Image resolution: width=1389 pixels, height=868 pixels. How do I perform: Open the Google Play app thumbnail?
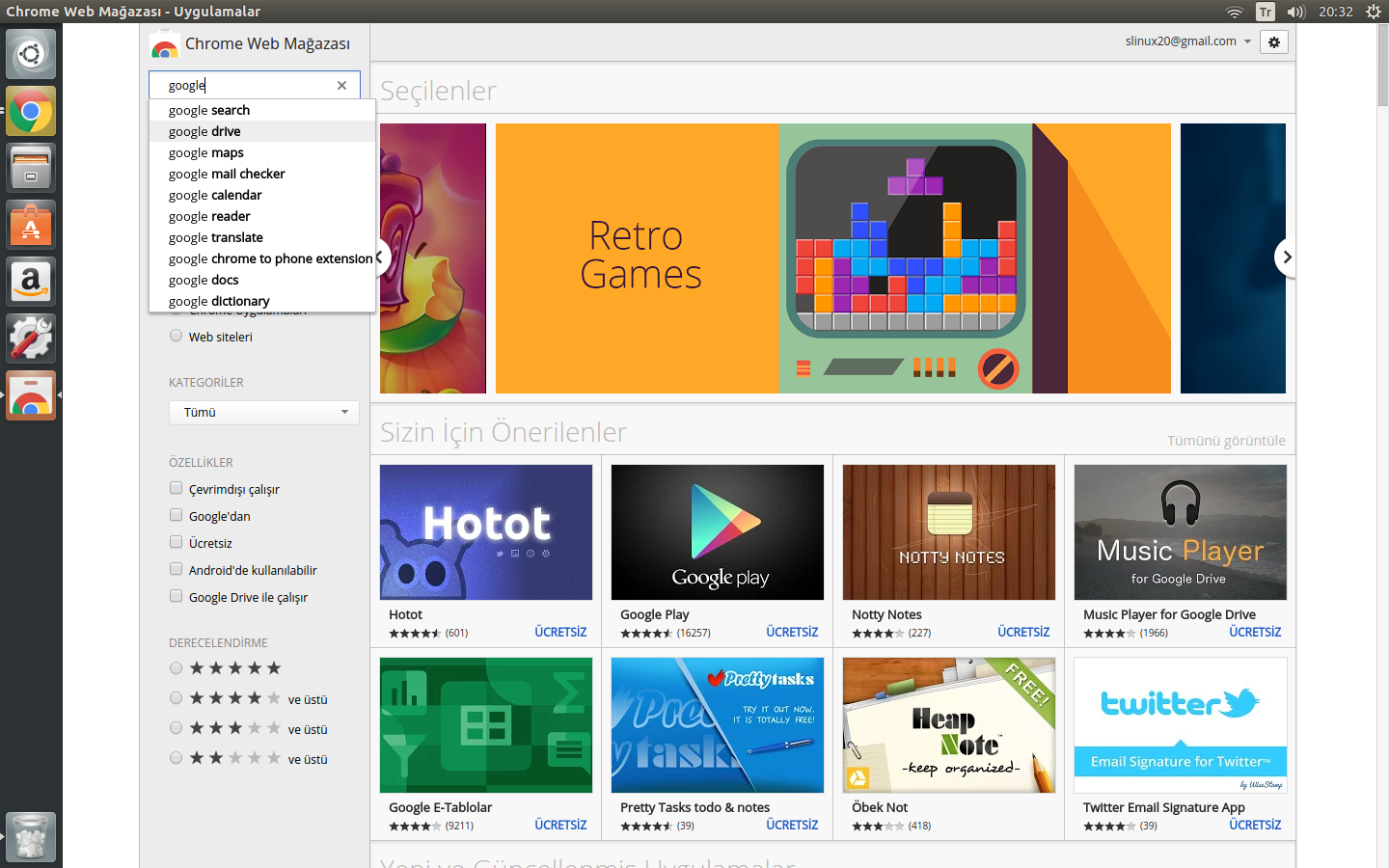718,532
